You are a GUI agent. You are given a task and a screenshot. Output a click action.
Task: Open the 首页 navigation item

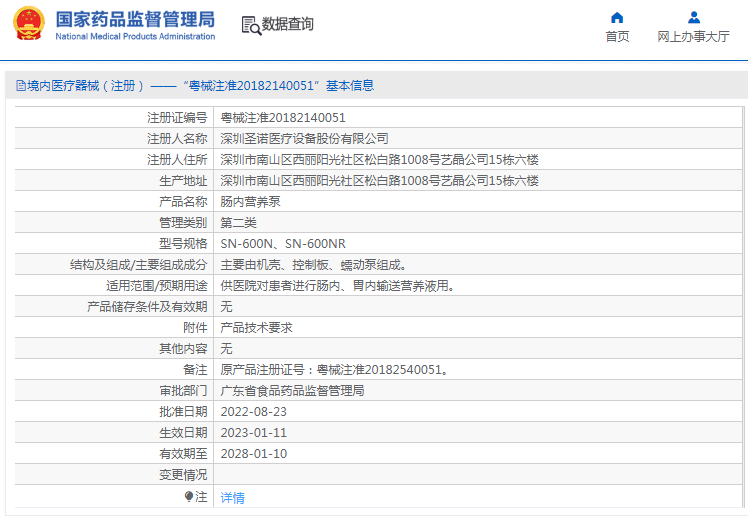(x=617, y=37)
